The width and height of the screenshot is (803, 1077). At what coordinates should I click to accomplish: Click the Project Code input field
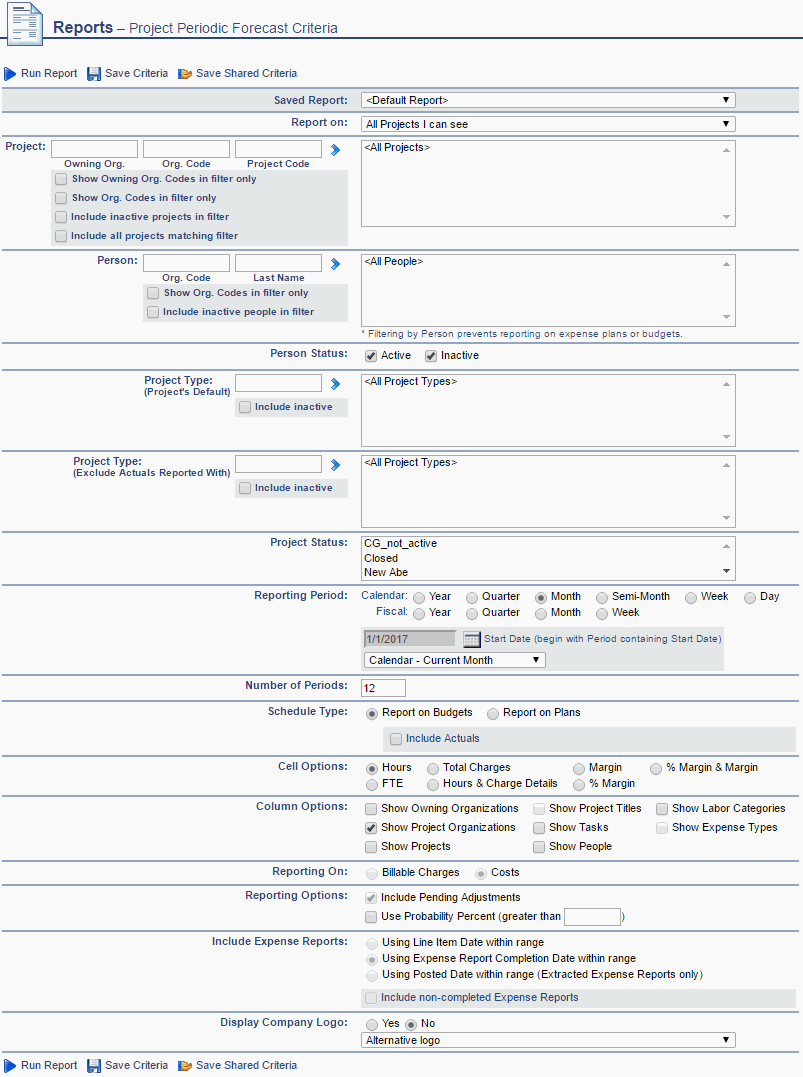pyautogui.click(x=278, y=149)
